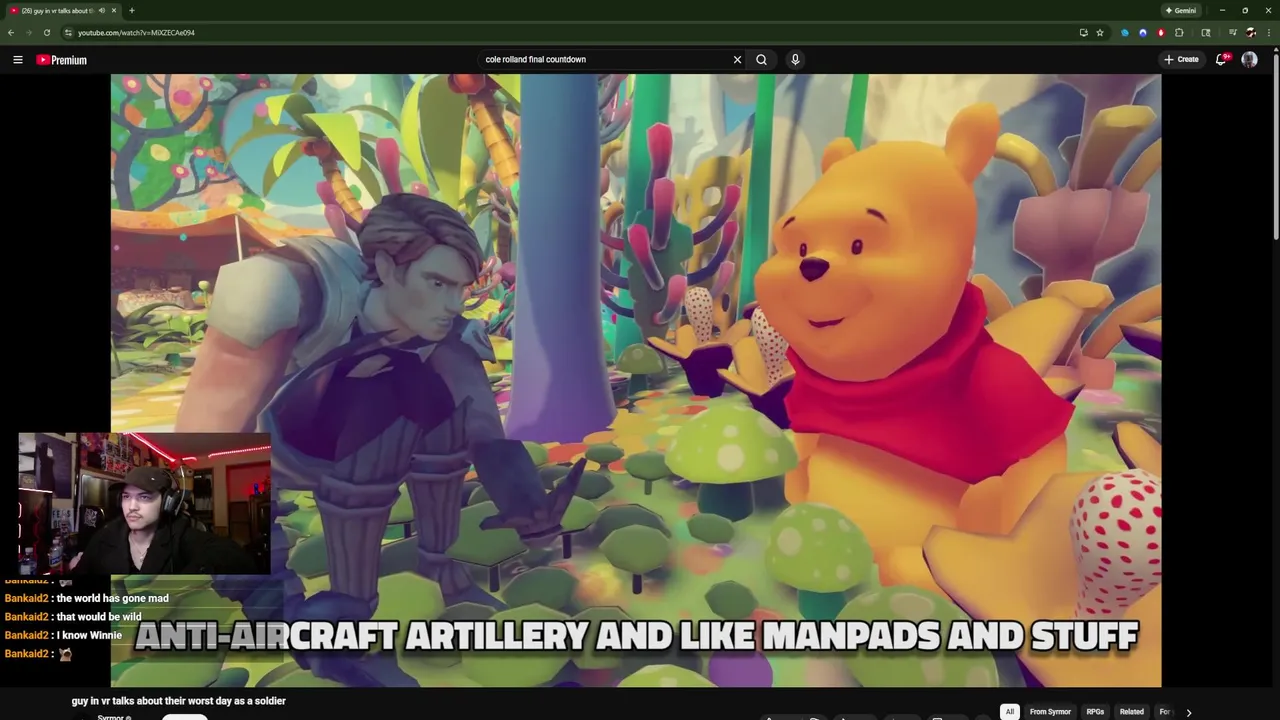Viewport: 1280px width, 720px height.
Task: Open the Create menu
Action: (x=1181, y=59)
